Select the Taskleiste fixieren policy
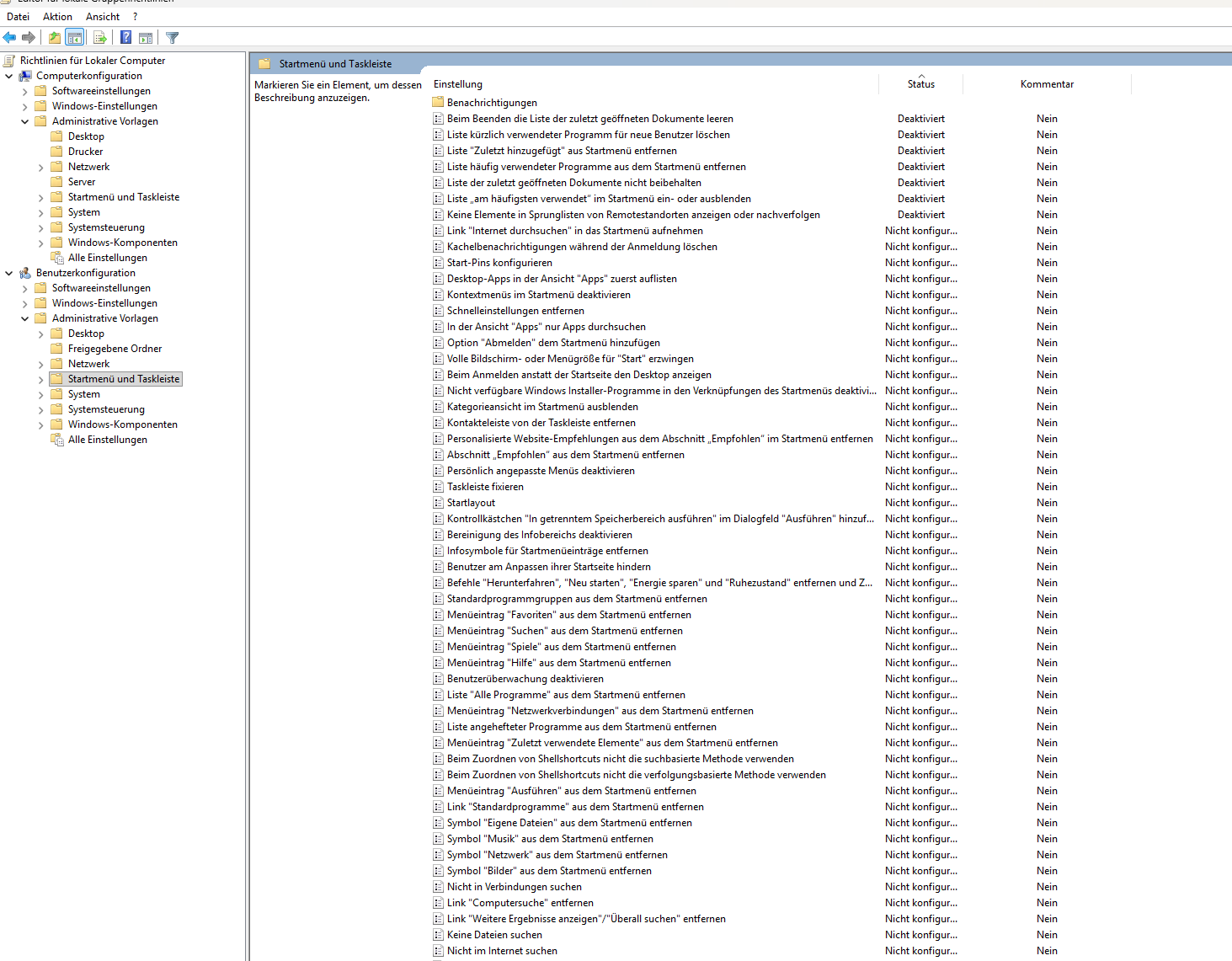The width and height of the screenshot is (1232, 961). point(485,487)
